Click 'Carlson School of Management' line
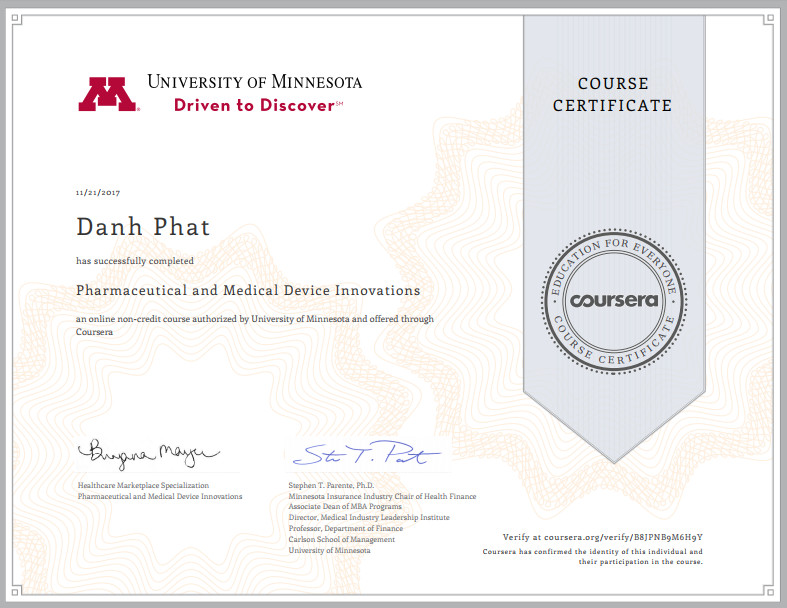This screenshot has width=787, height=608. [x=341, y=540]
